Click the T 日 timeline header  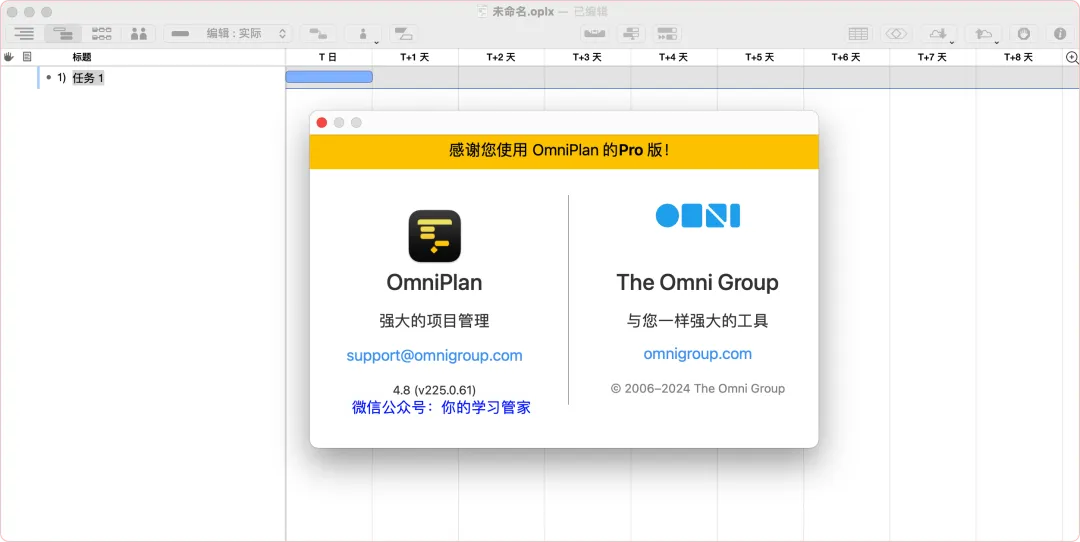[x=328, y=57]
